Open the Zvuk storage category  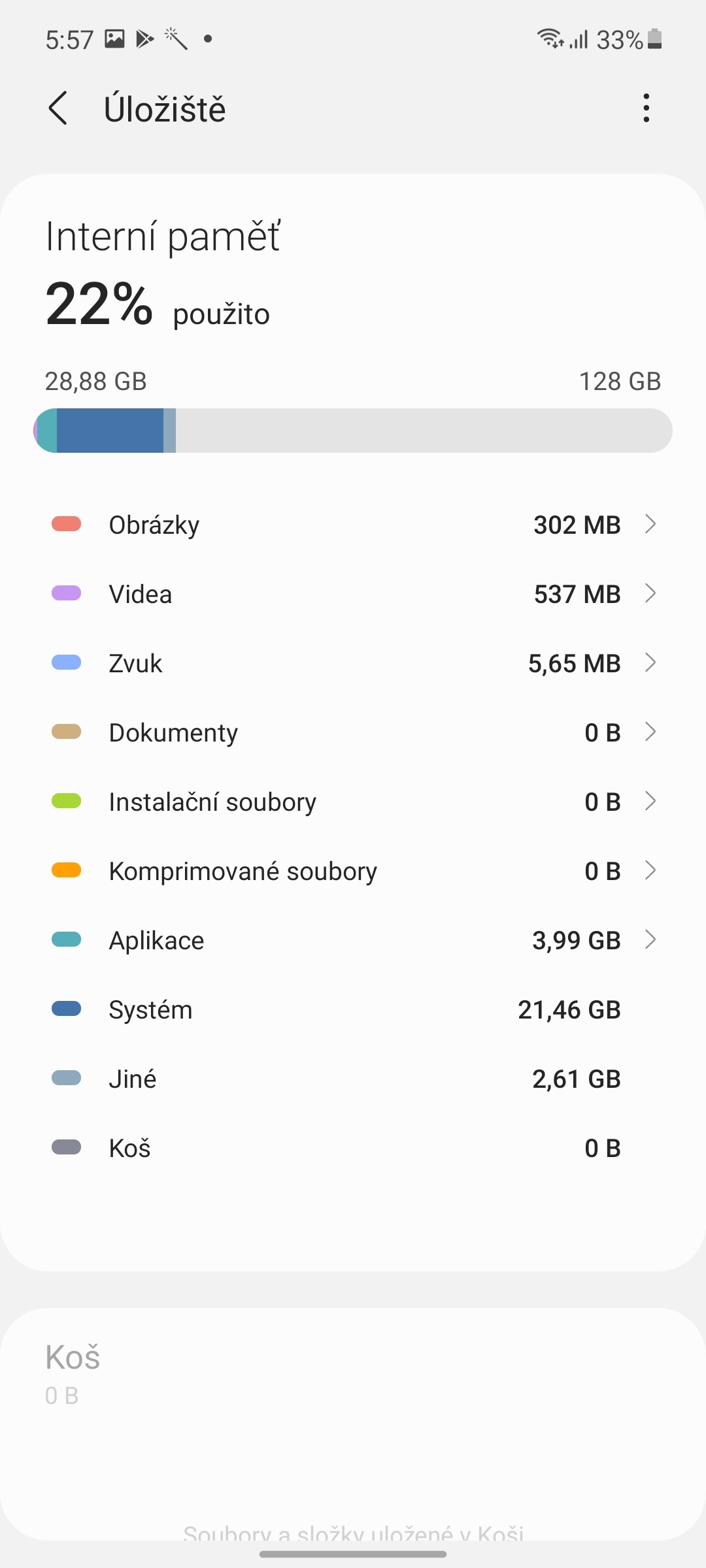353,663
